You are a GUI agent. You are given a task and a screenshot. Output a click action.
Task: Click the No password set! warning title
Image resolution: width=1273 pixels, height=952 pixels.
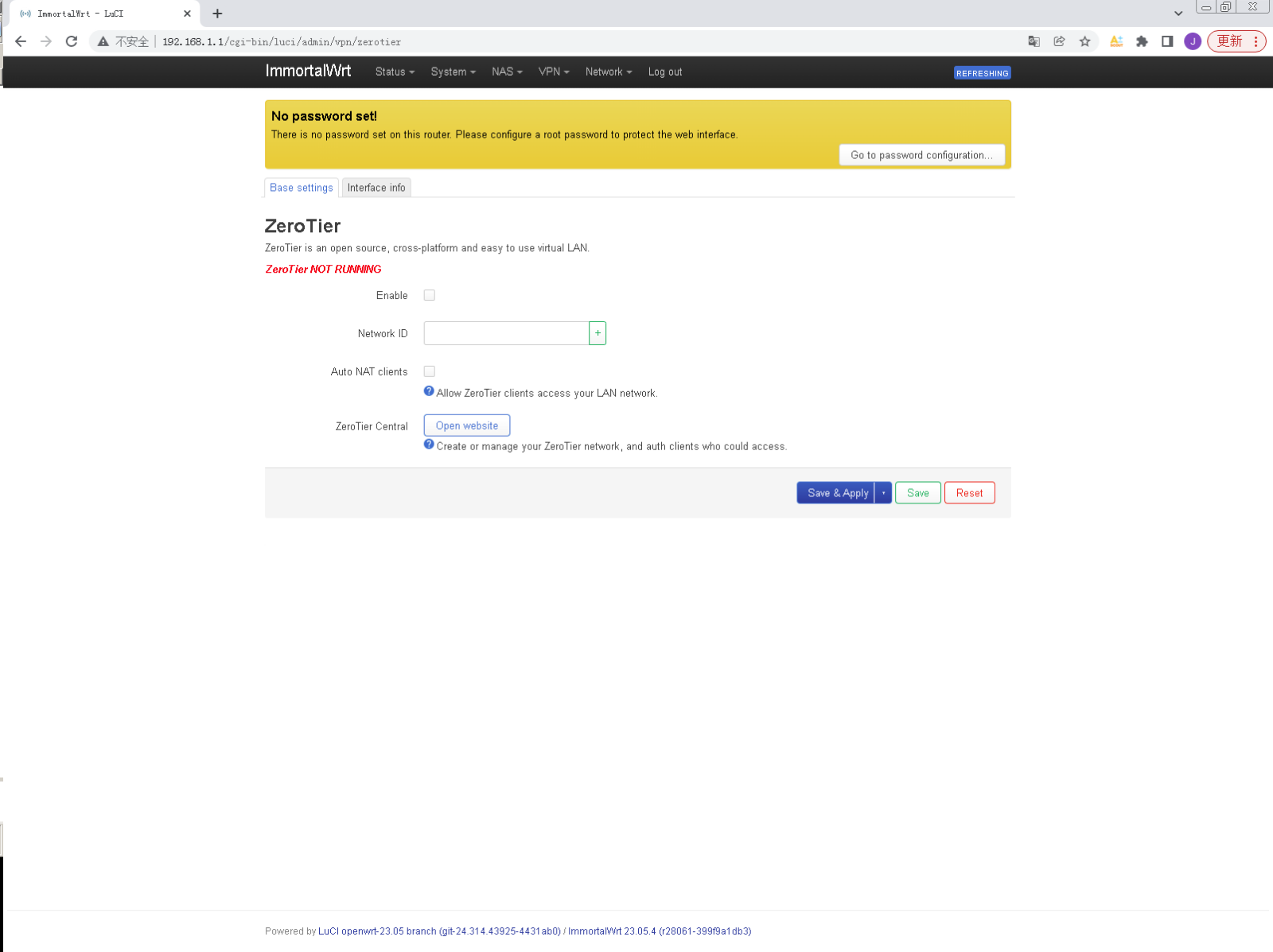pos(324,116)
